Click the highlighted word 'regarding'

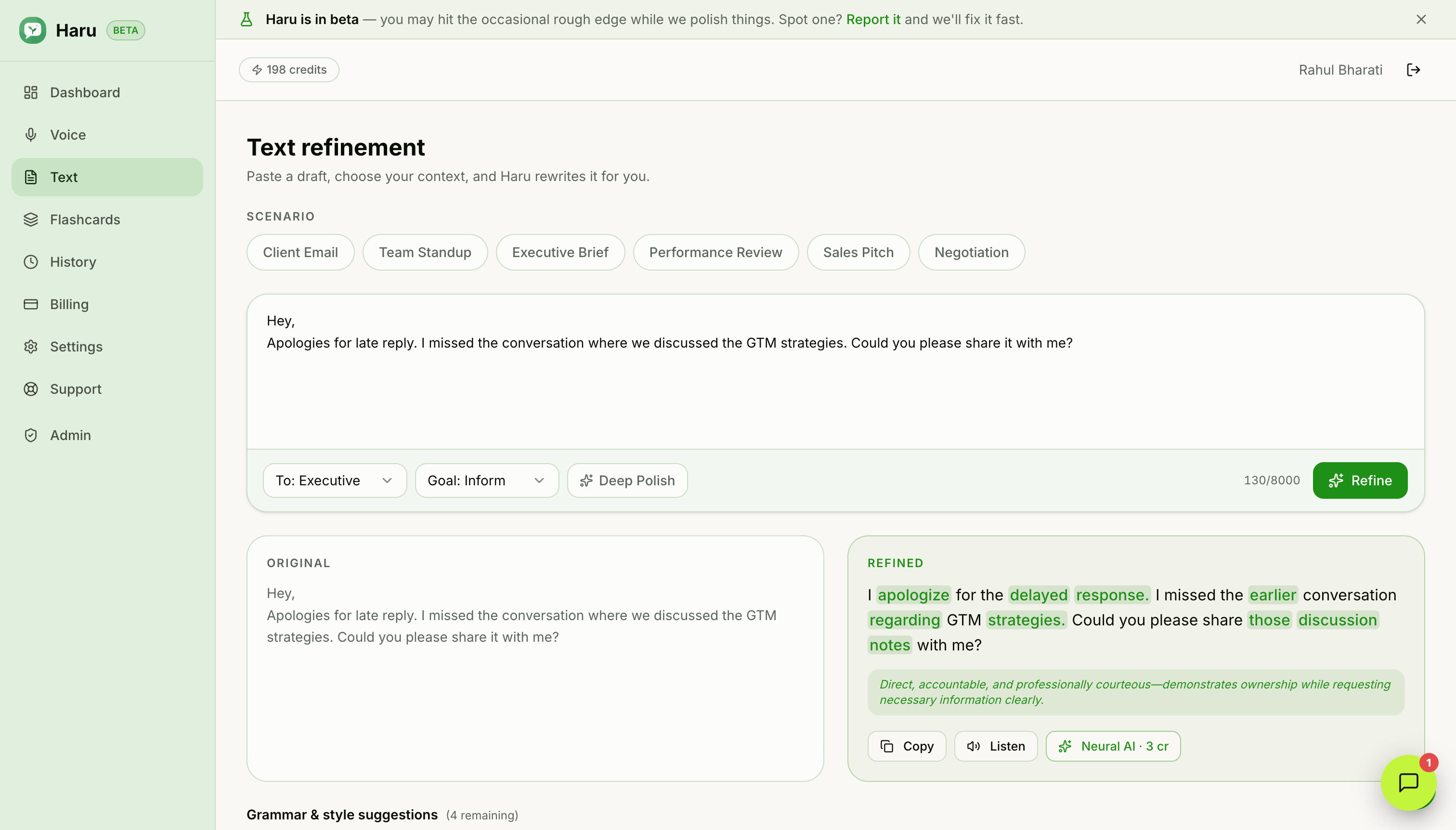(x=905, y=620)
